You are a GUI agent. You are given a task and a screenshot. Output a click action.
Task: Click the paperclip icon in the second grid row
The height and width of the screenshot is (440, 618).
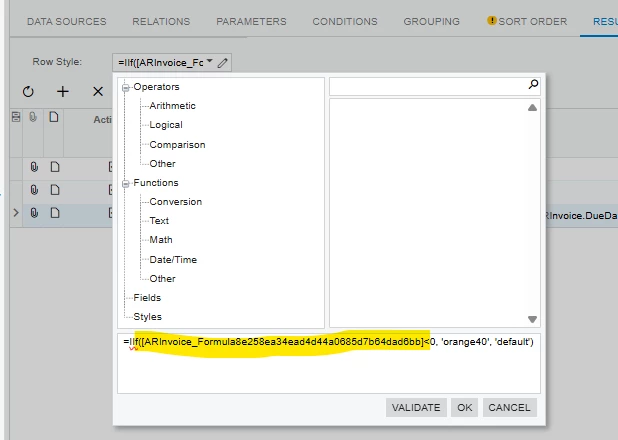34,190
